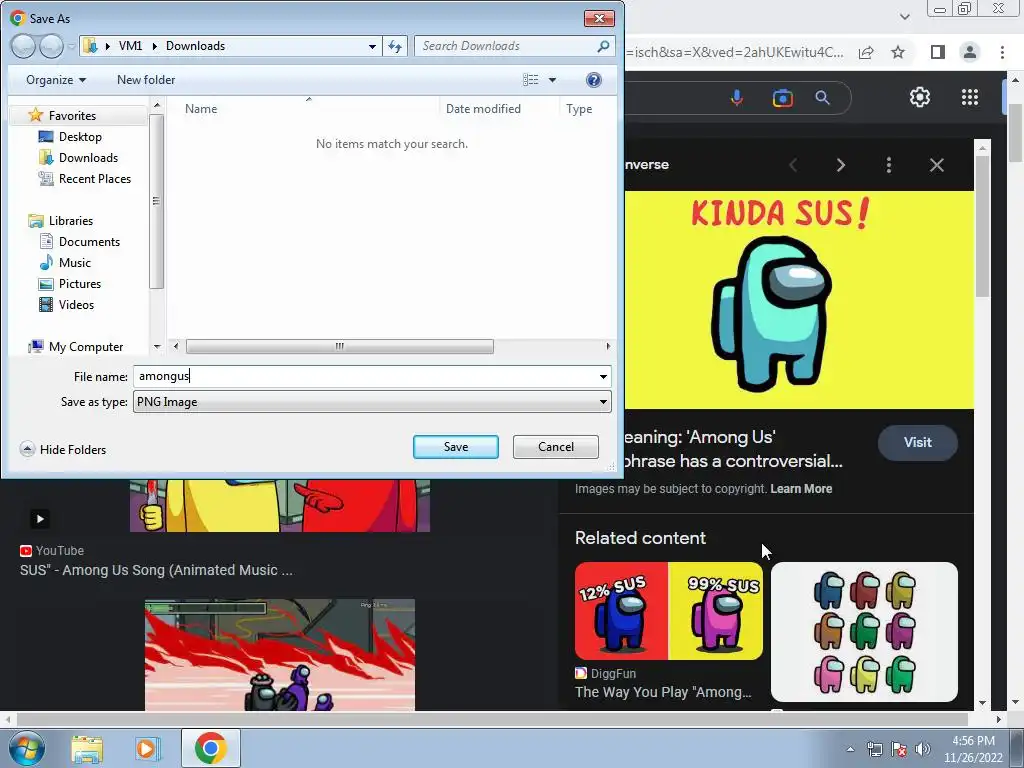The width and height of the screenshot is (1024, 768).
Task: Open the Help question mark icon
Action: pyautogui.click(x=593, y=80)
